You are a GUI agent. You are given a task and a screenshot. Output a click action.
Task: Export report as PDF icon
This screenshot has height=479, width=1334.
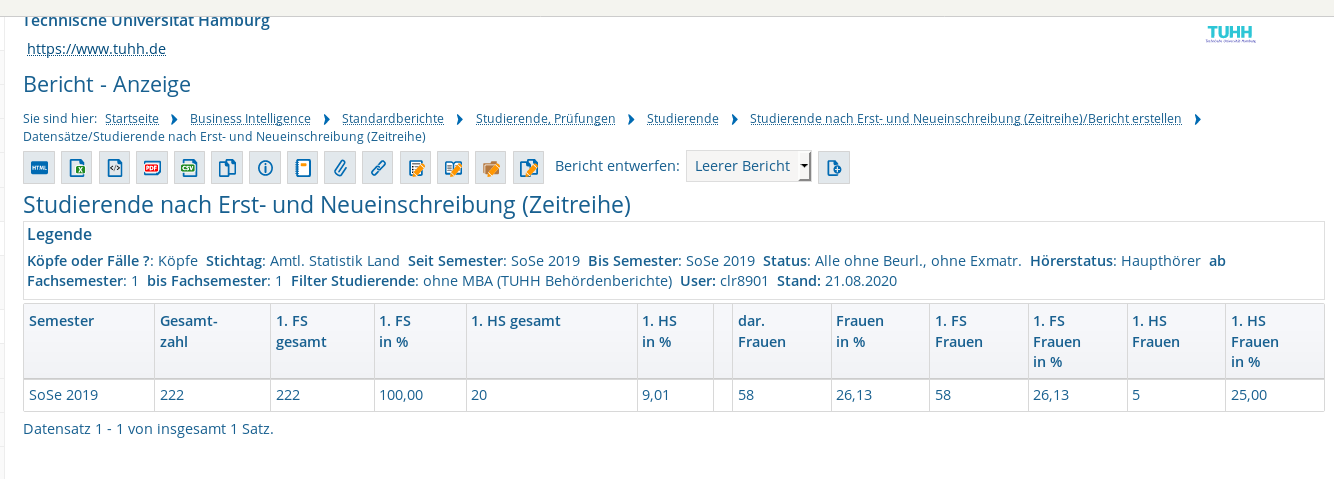(x=152, y=168)
